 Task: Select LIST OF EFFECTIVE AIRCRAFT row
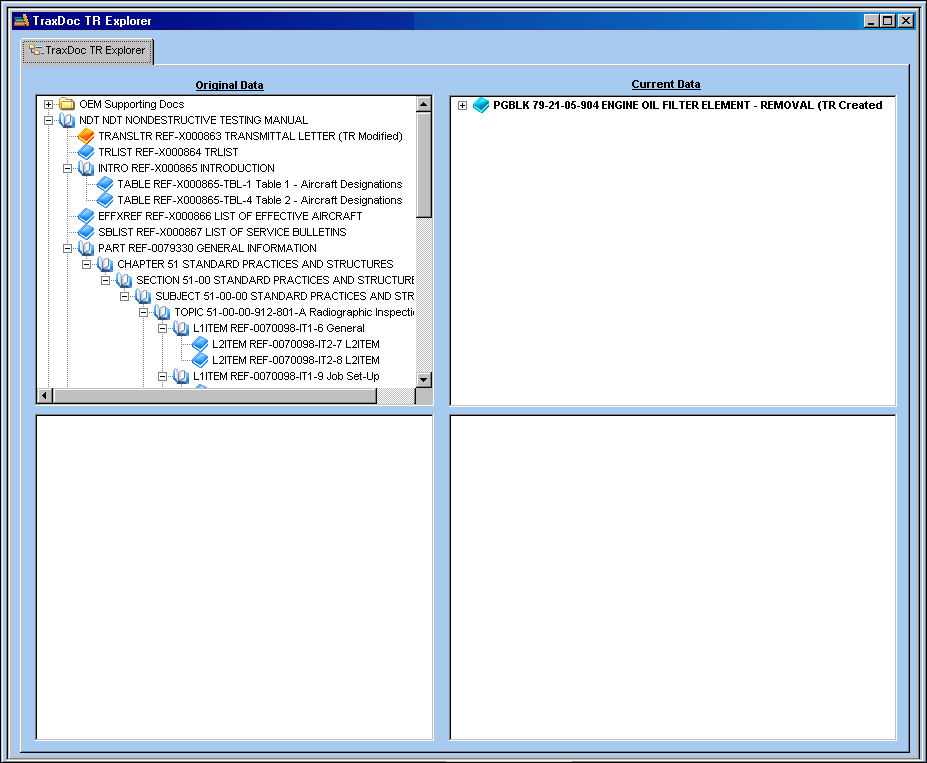[230, 216]
